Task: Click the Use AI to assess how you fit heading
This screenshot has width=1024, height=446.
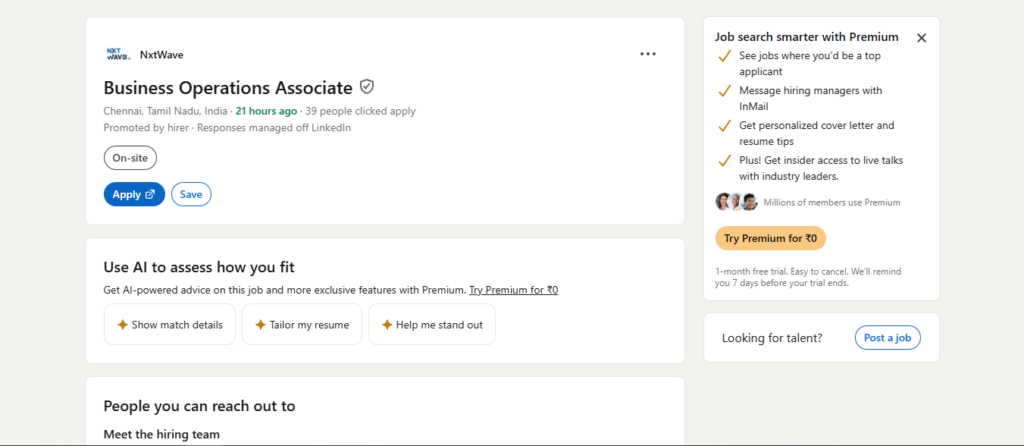Action: [x=199, y=267]
